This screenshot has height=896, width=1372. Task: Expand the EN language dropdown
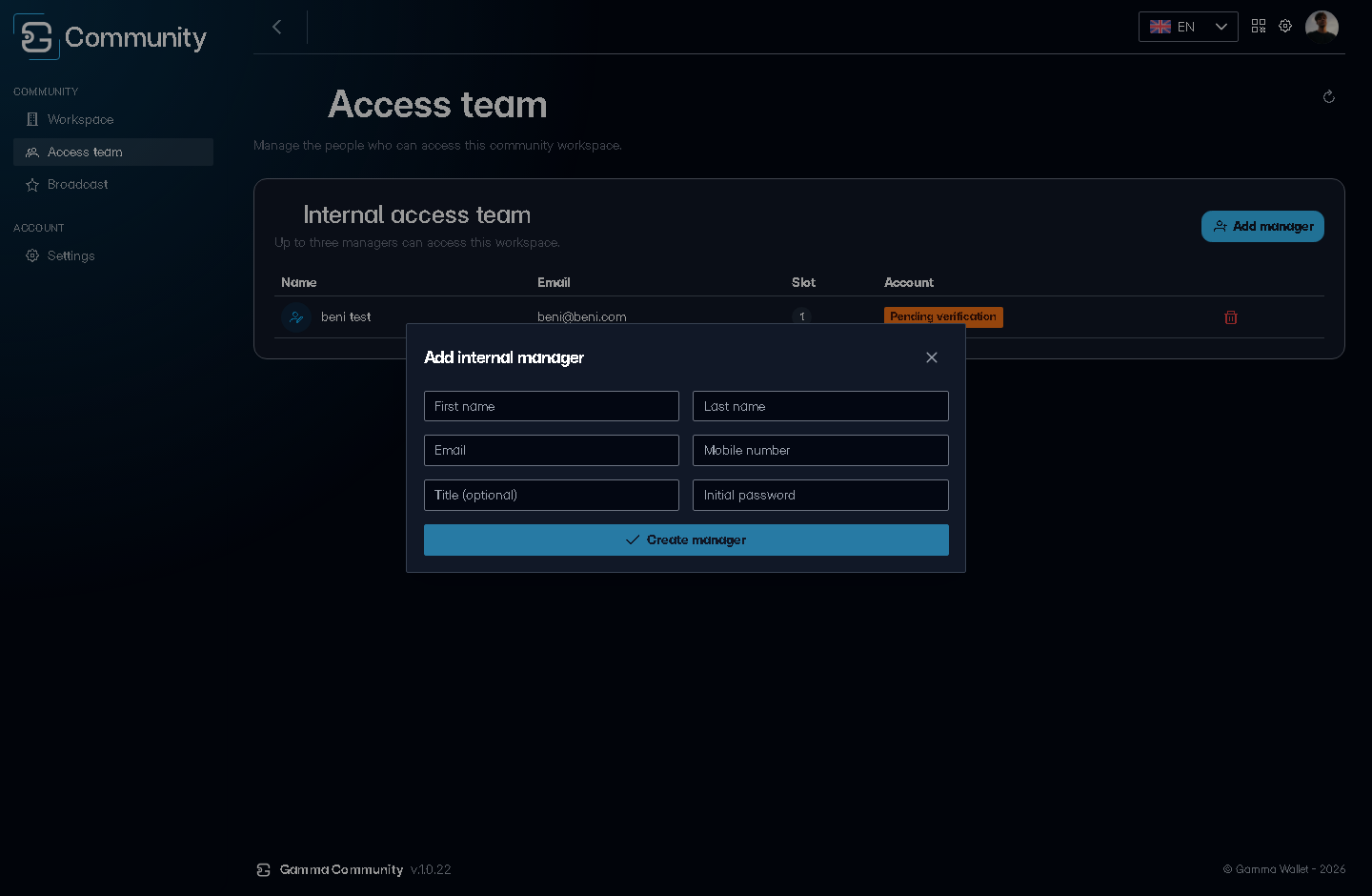[x=1188, y=27]
